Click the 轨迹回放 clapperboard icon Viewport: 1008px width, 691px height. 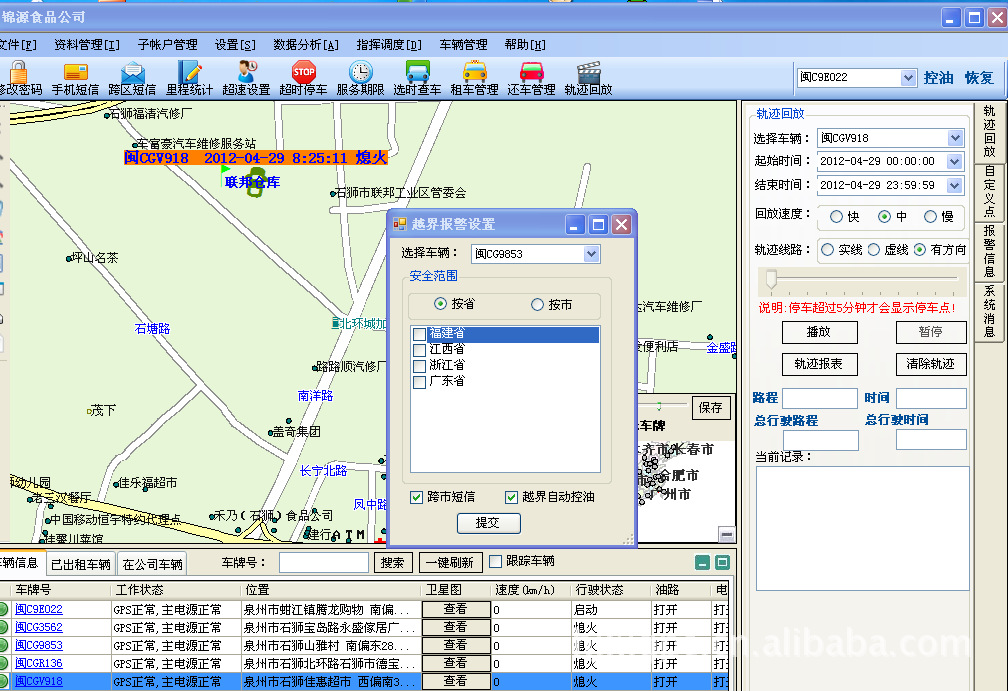(588, 73)
